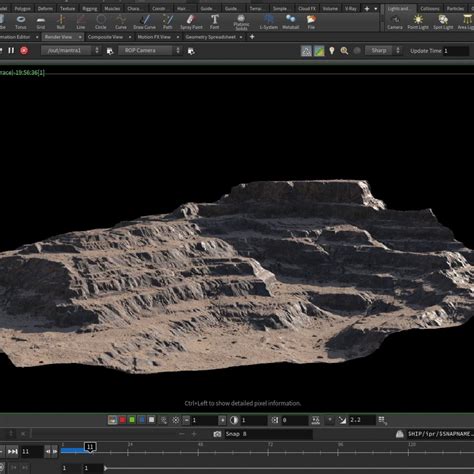The image size is (474, 474).
Task: Switch to the Geometry Spreadsheet tab
Action: pos(211,37)
